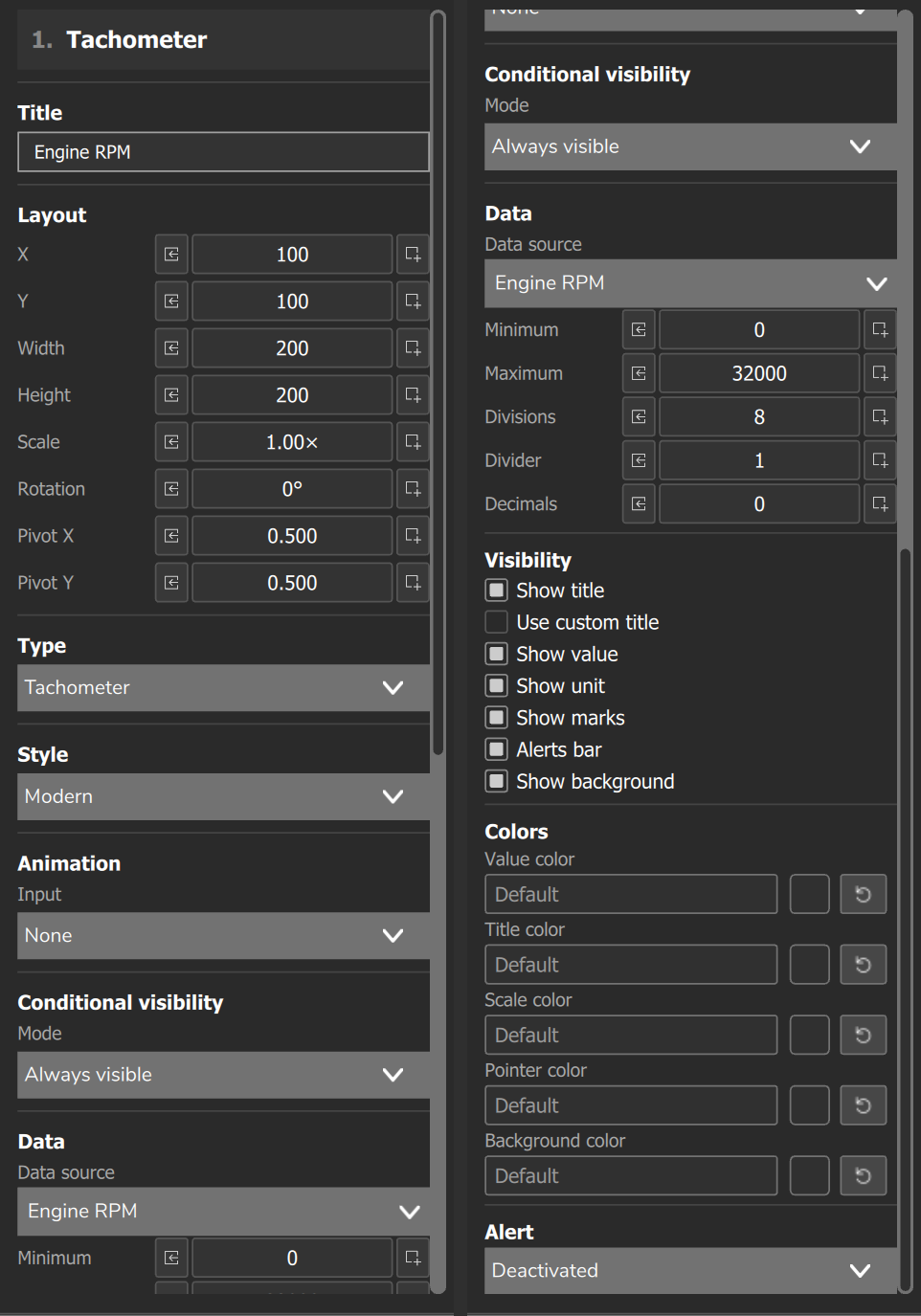Open the Type dropdown showing Tachometer
The height and width of the screenshot is (1316, 921).
223,687
